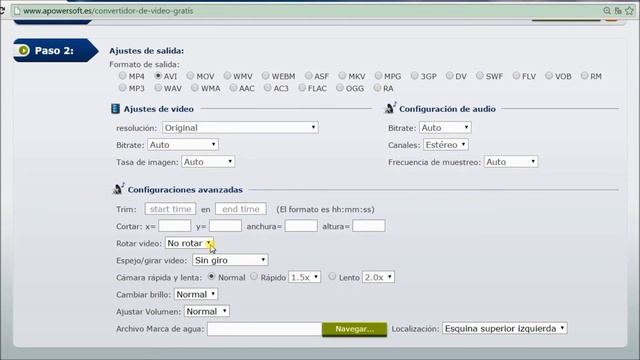Image resolution: width=640 pixels, height=360 pixels.
Task: Click the Trim end time field
Action: (x=241, y=209)
